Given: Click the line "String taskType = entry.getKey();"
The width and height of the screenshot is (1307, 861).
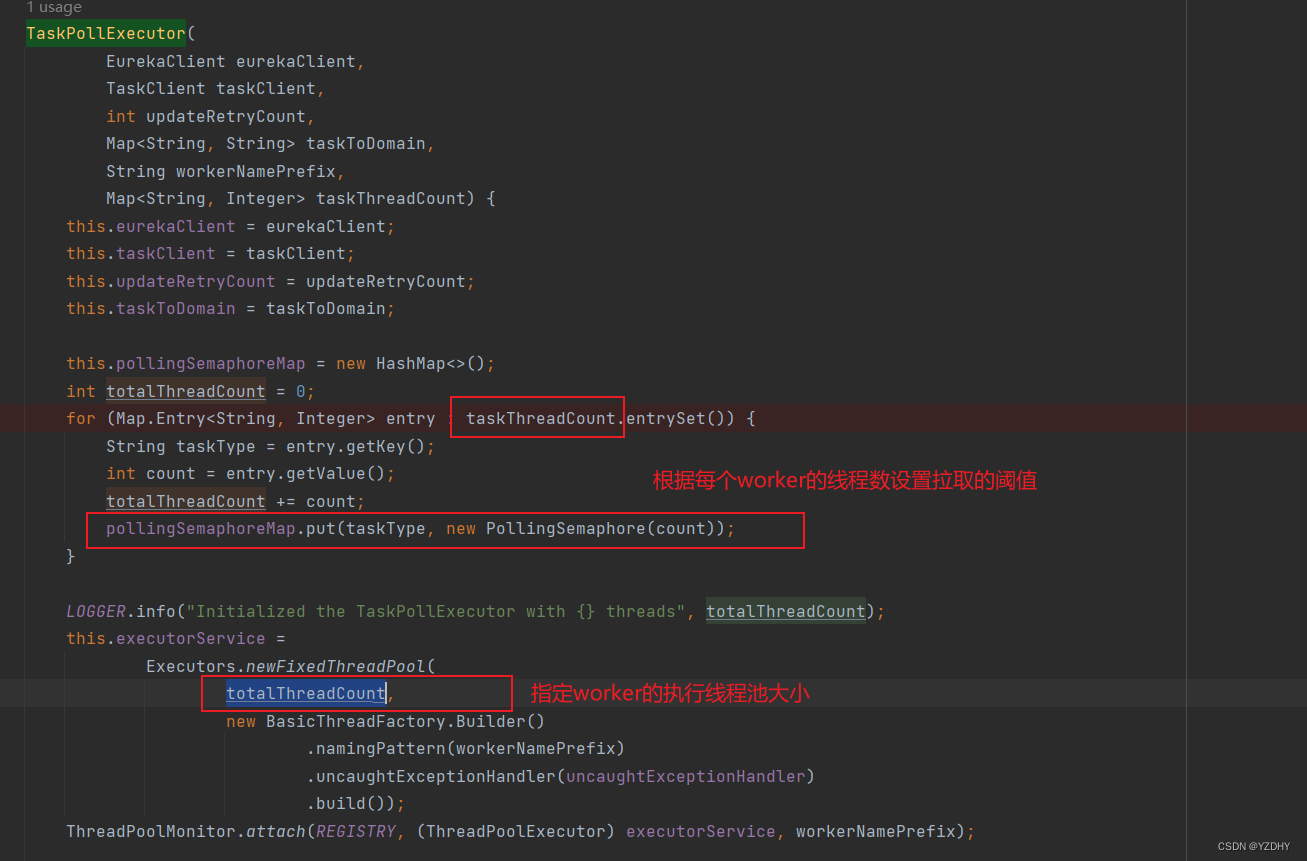Looking at the screenshot, I should (x=270, y=446).
